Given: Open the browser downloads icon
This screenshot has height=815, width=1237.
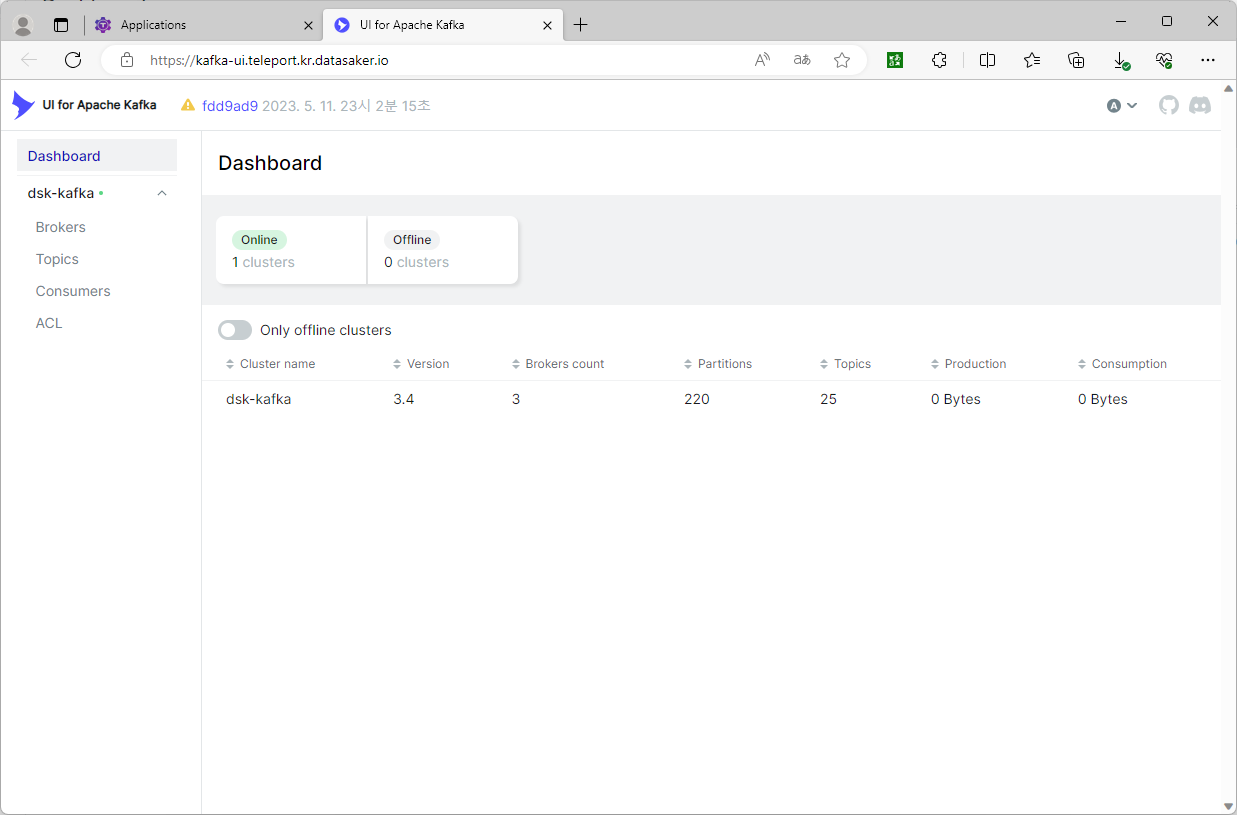Looking at the screenshot, I should pyautogui.click(x=1121, y=60).
